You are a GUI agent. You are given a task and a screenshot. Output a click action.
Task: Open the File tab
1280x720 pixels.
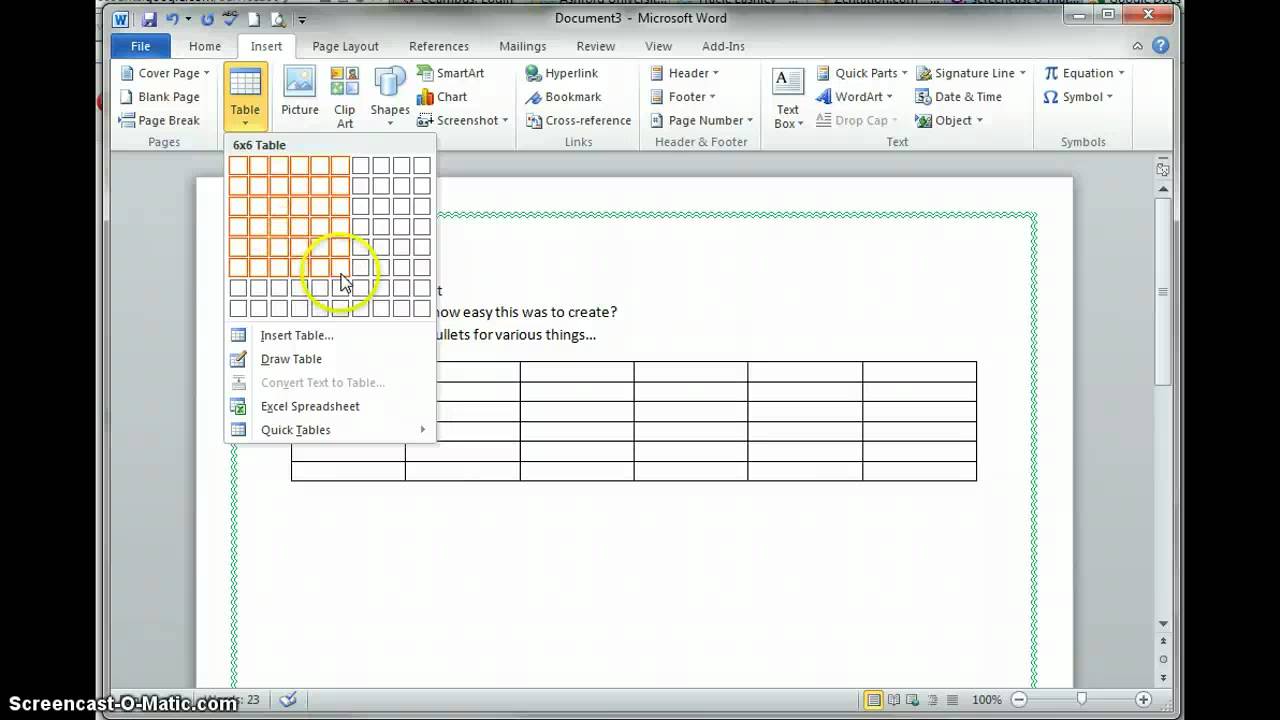point(141,46)
